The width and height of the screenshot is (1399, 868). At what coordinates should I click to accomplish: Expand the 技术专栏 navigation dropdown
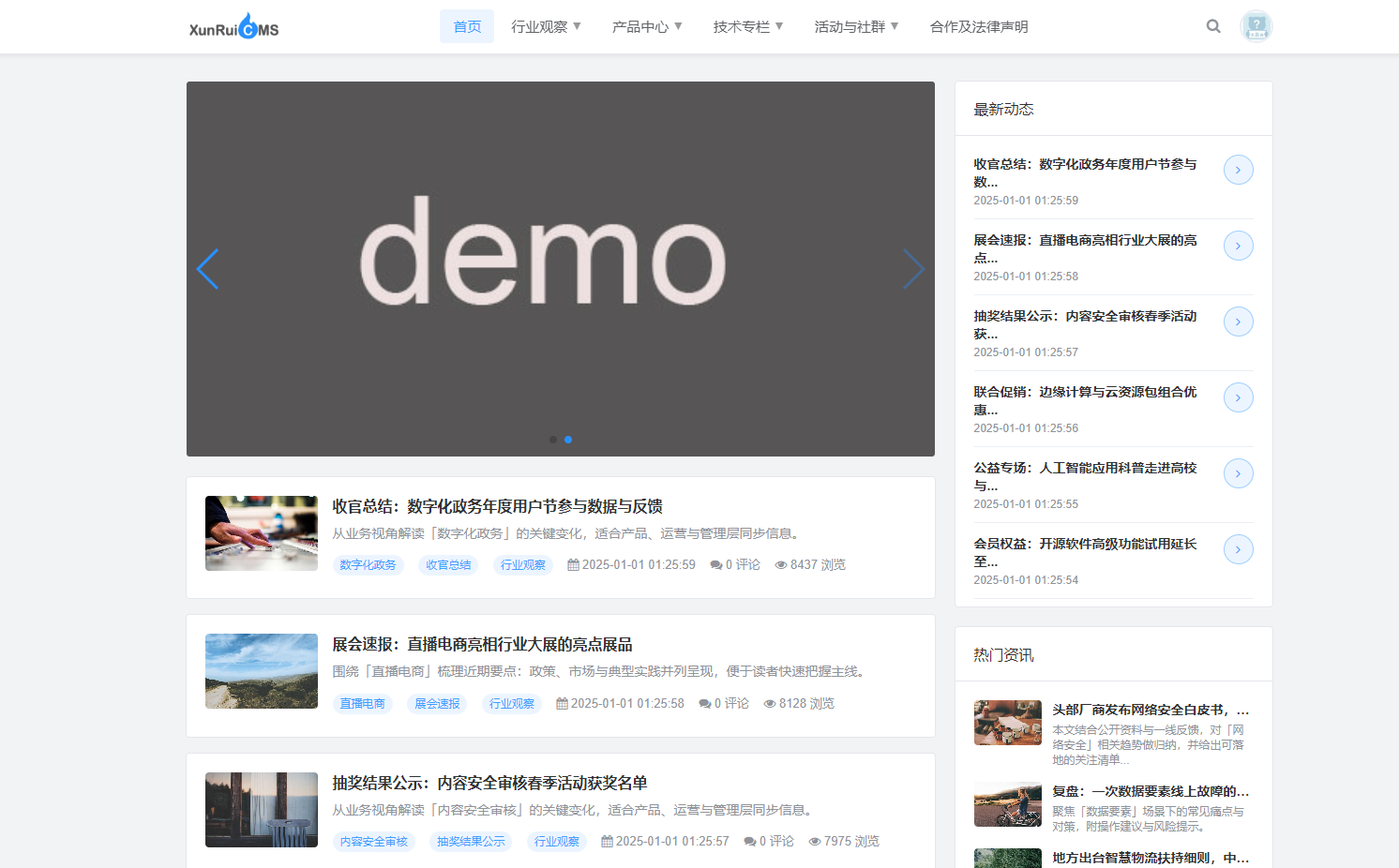tap(748, 26)
